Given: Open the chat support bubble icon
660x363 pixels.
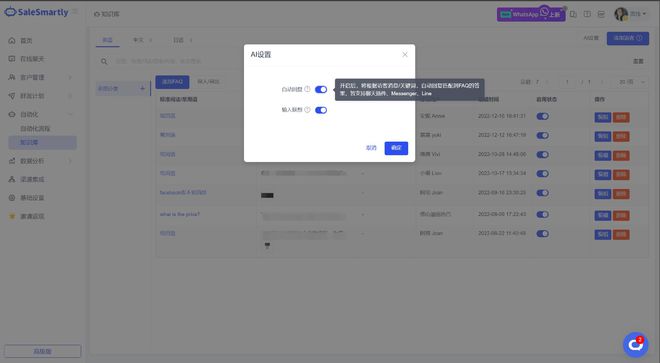Looking at the screenshot, I should point(636,345).
